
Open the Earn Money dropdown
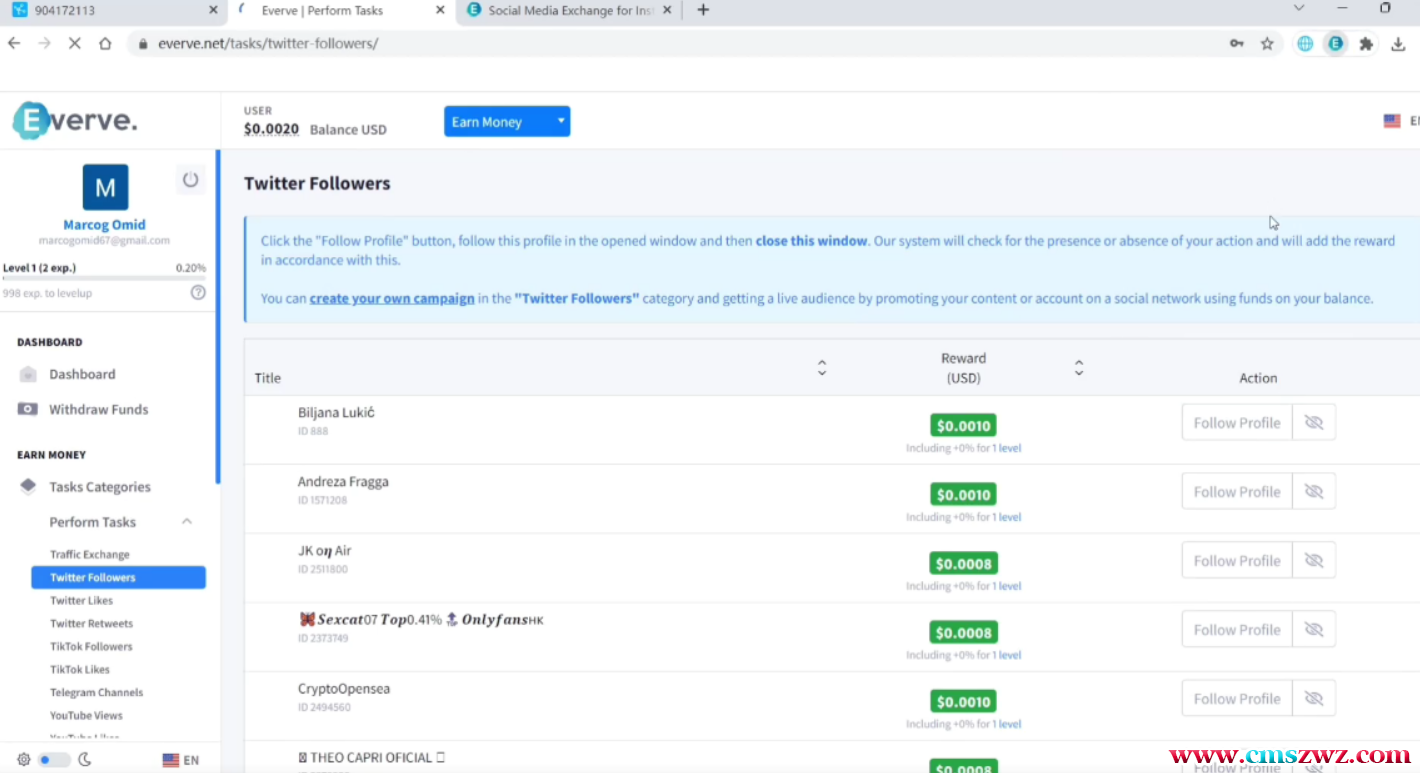click(506, 122)
